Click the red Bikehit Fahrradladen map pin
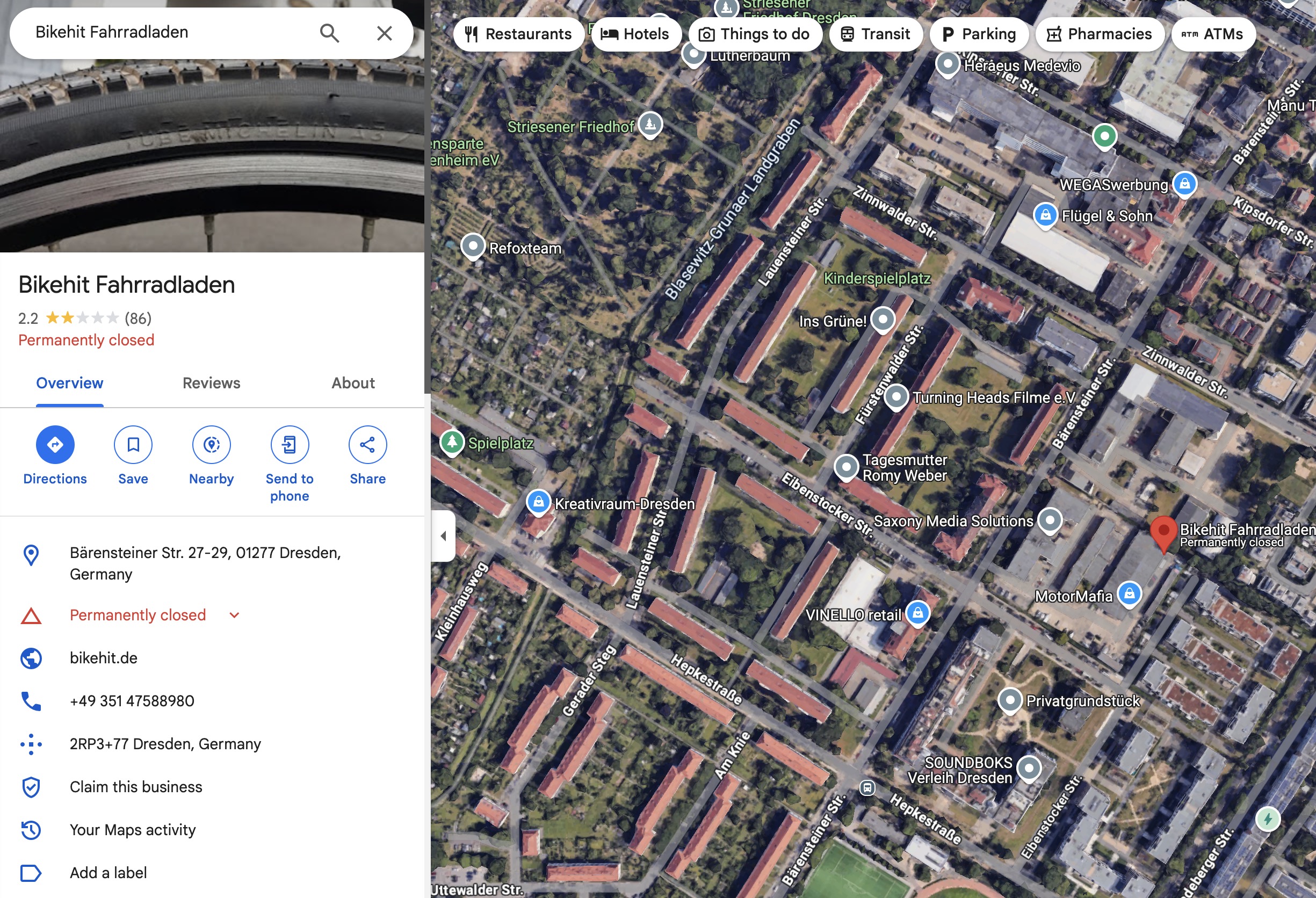Image resolution: width=1316 pixels, height=898 pixels. 1163,534
